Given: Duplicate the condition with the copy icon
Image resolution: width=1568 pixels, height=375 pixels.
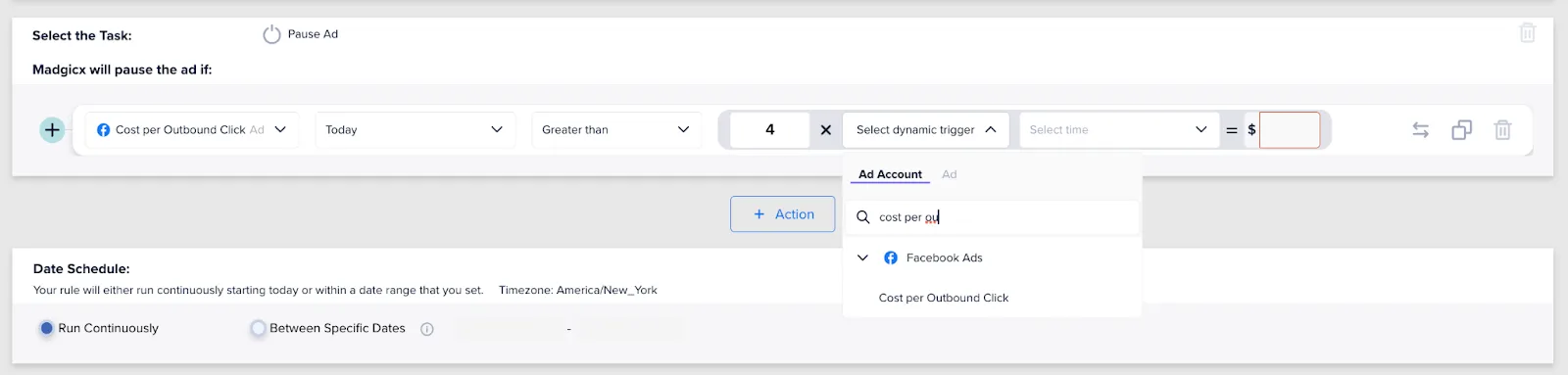Looking at the screenshot, I should pos(1461,129).
